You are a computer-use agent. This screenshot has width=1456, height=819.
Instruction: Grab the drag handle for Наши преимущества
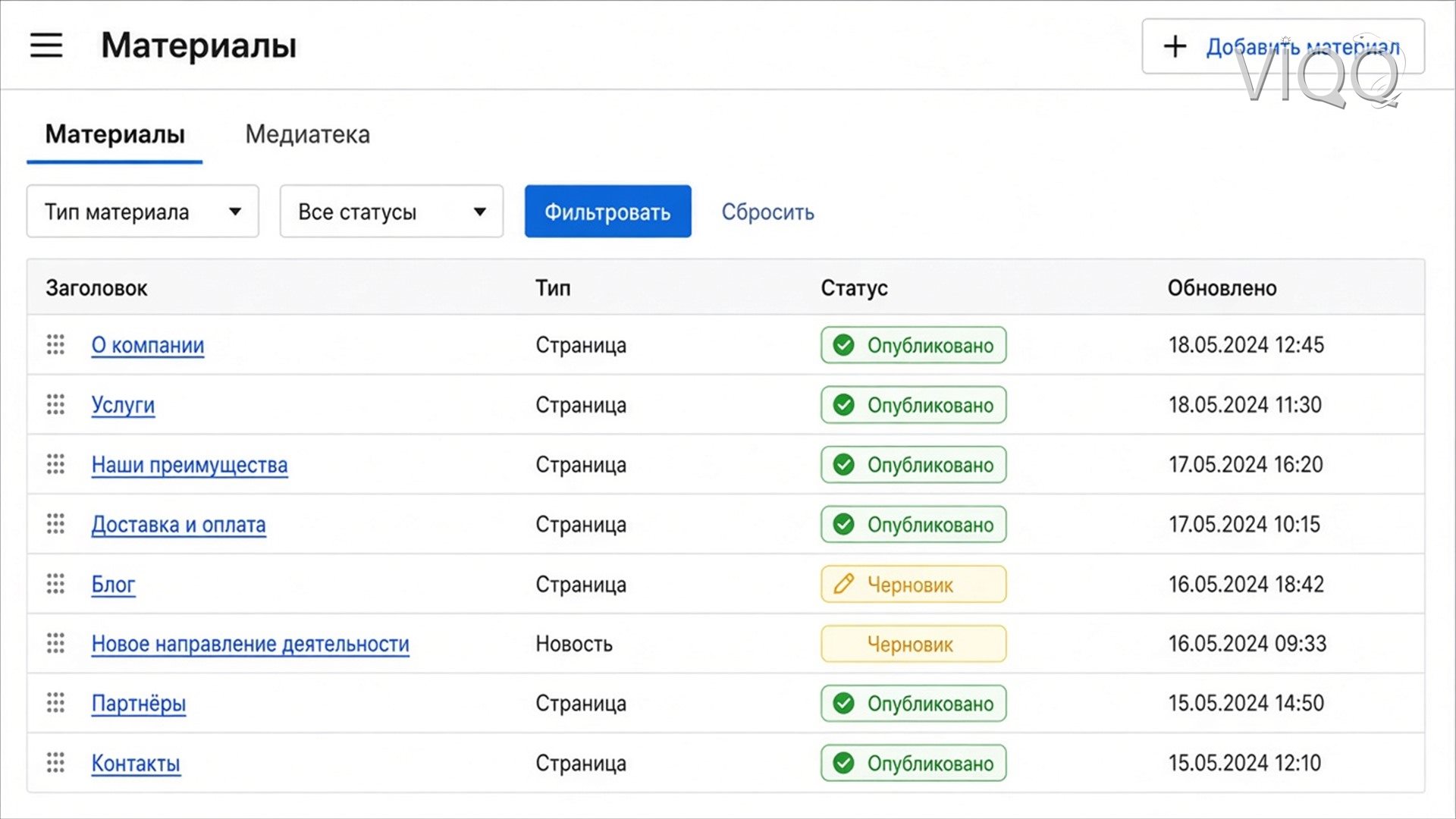55,464
